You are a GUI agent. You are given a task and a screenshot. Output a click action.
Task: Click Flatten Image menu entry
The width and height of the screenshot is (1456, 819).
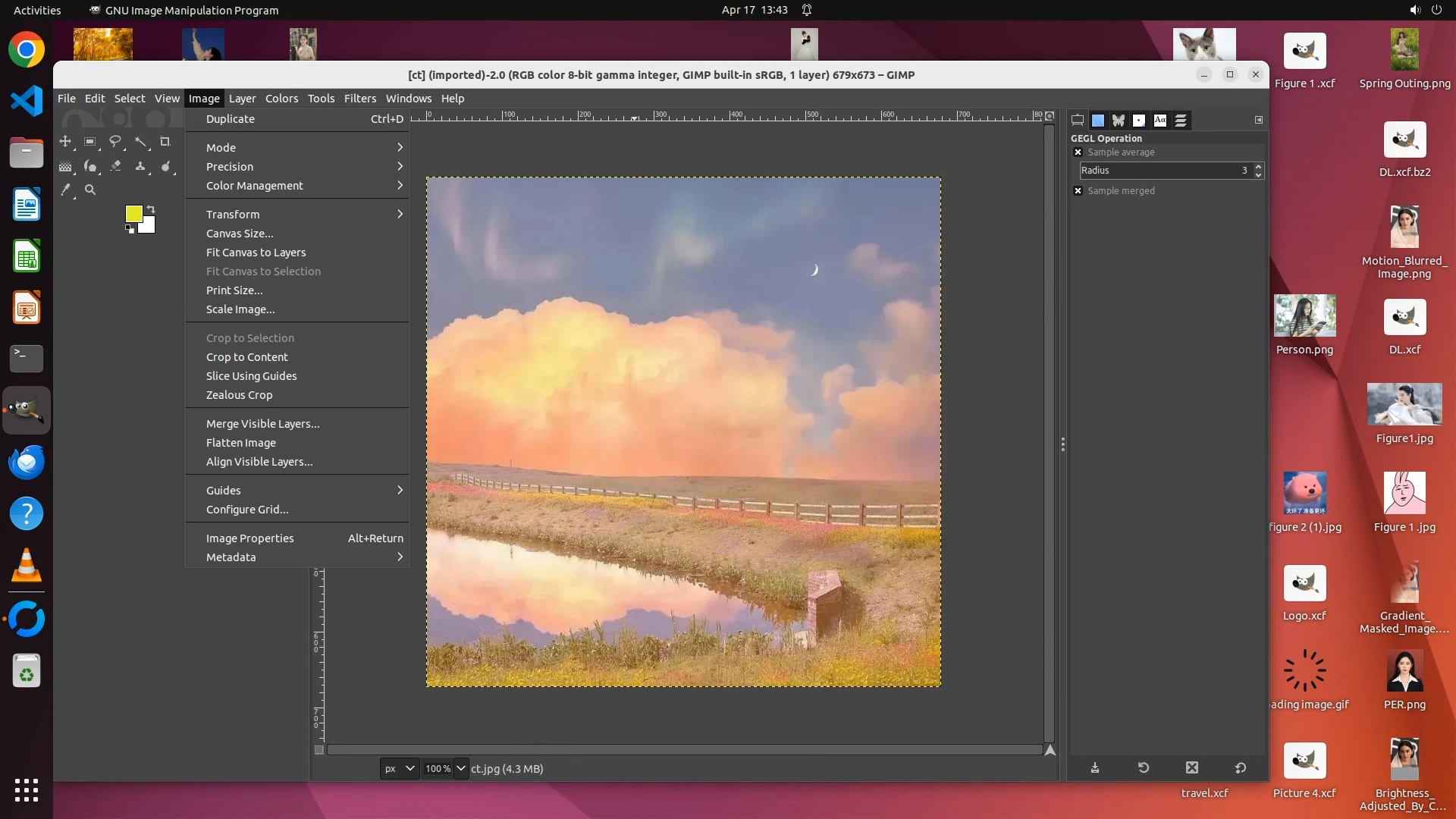point(240,443)
